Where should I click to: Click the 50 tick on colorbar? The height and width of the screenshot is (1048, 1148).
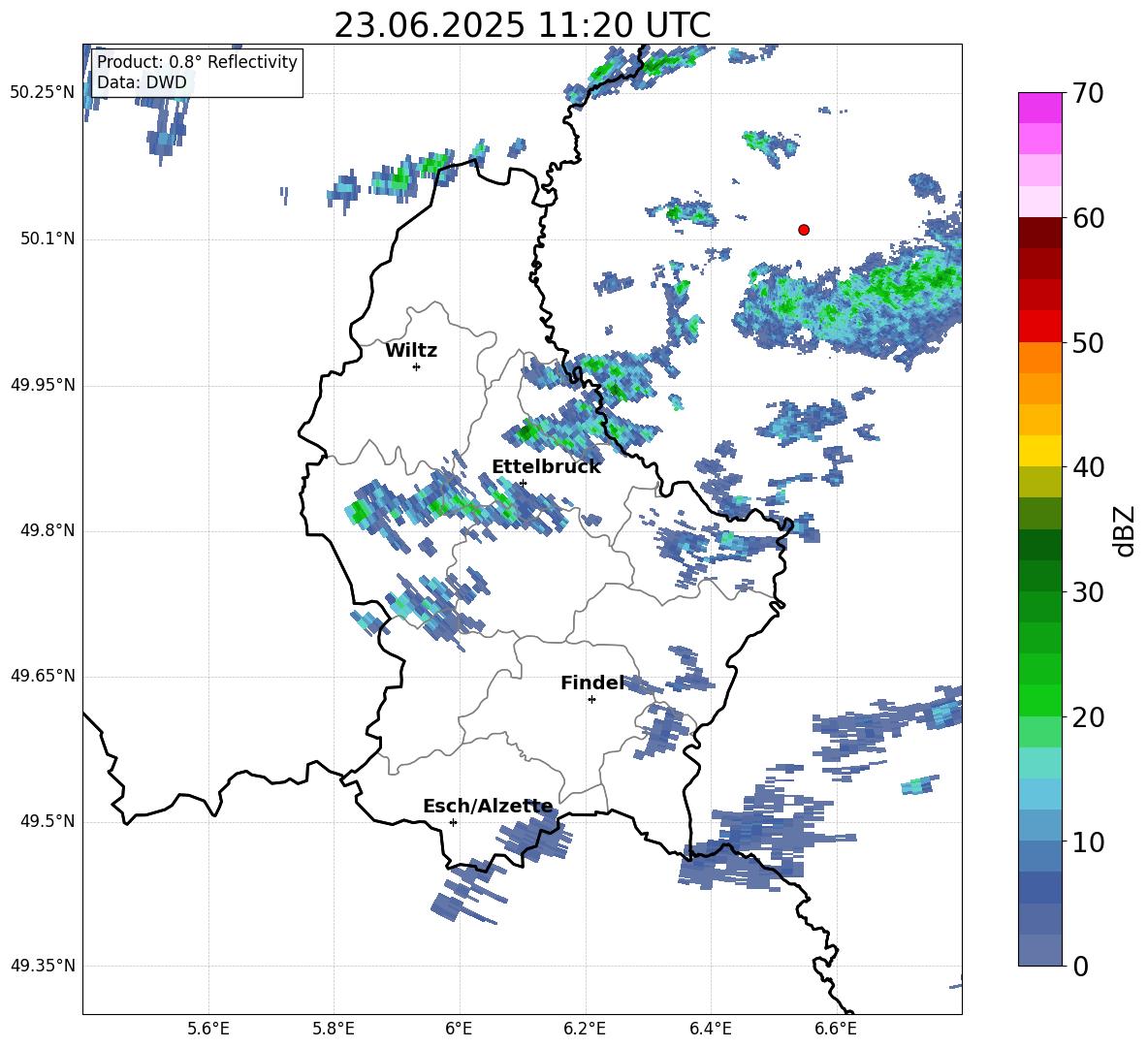(x=1088, y=342)
